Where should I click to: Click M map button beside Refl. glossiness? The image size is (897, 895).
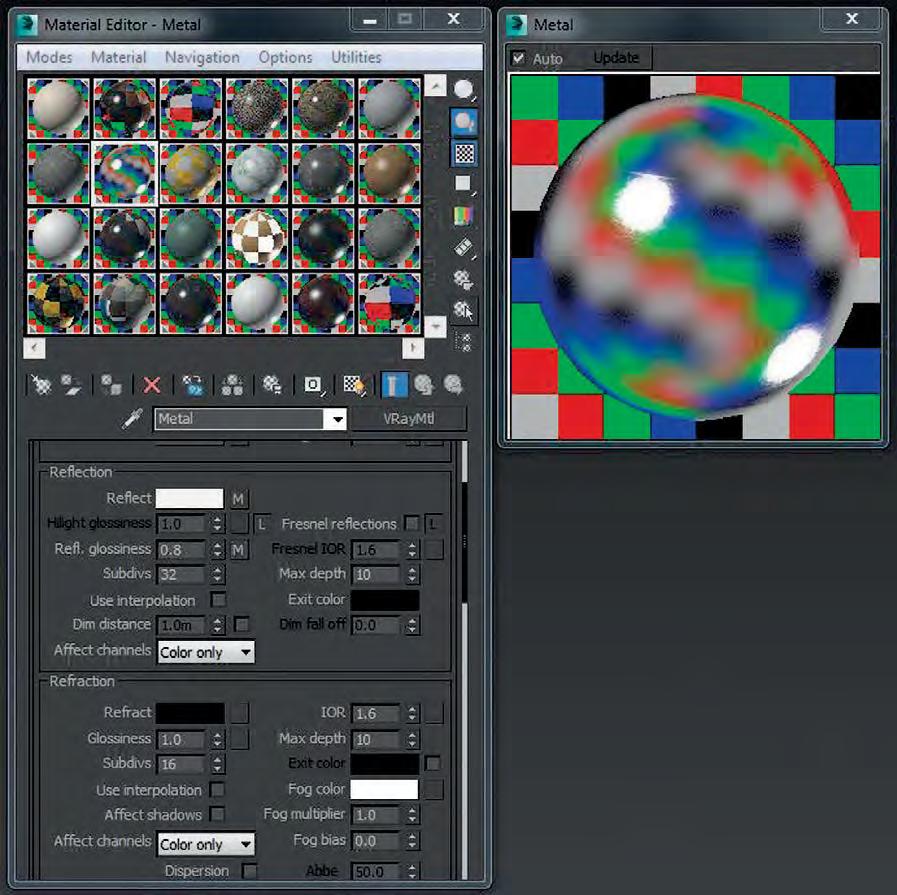pyautogui.click(x=239, y=550)
